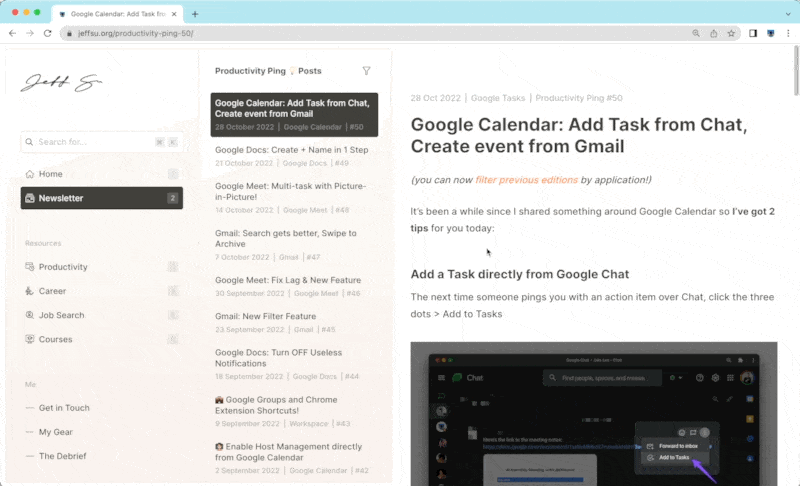The height and width of the screenshot is (486, 800).
Task: Open the Job Search section
Action: (102, 315)
